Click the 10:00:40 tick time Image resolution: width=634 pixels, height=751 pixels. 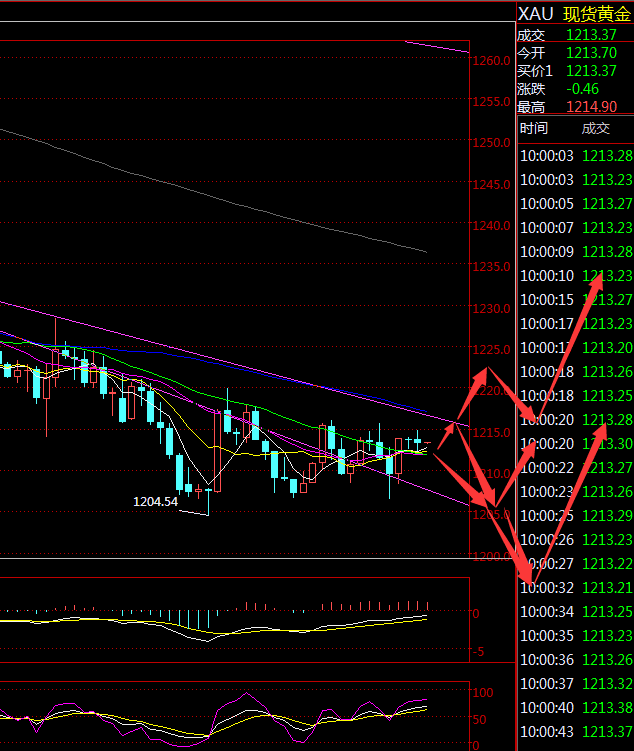(x=547, y=707)
